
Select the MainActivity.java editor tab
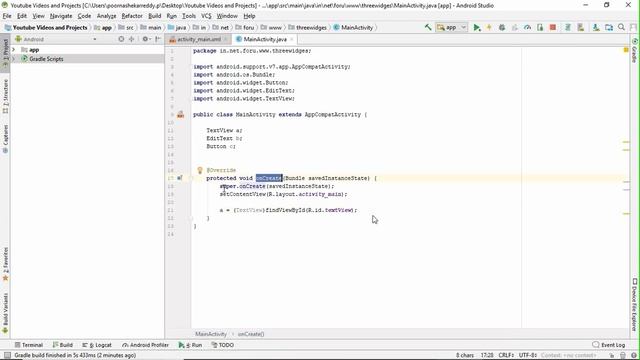[x=264, y=39]
